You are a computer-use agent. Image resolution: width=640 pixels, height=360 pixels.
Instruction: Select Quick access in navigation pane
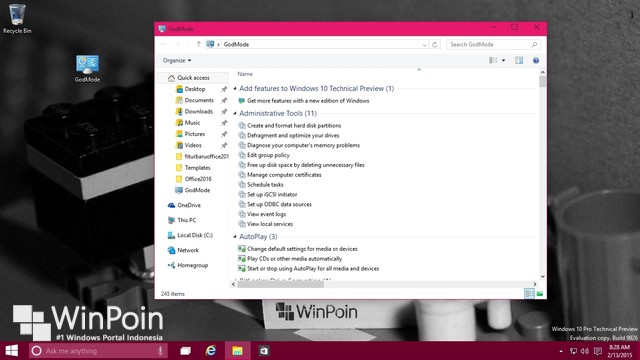[193, 78]
